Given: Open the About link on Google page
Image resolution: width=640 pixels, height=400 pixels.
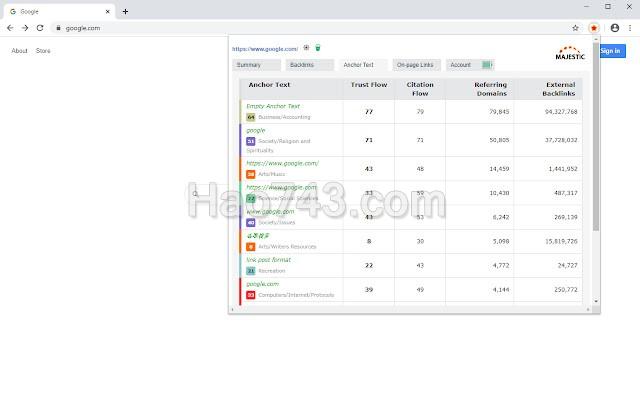Looking at the screenshot, I should point(19,51).
